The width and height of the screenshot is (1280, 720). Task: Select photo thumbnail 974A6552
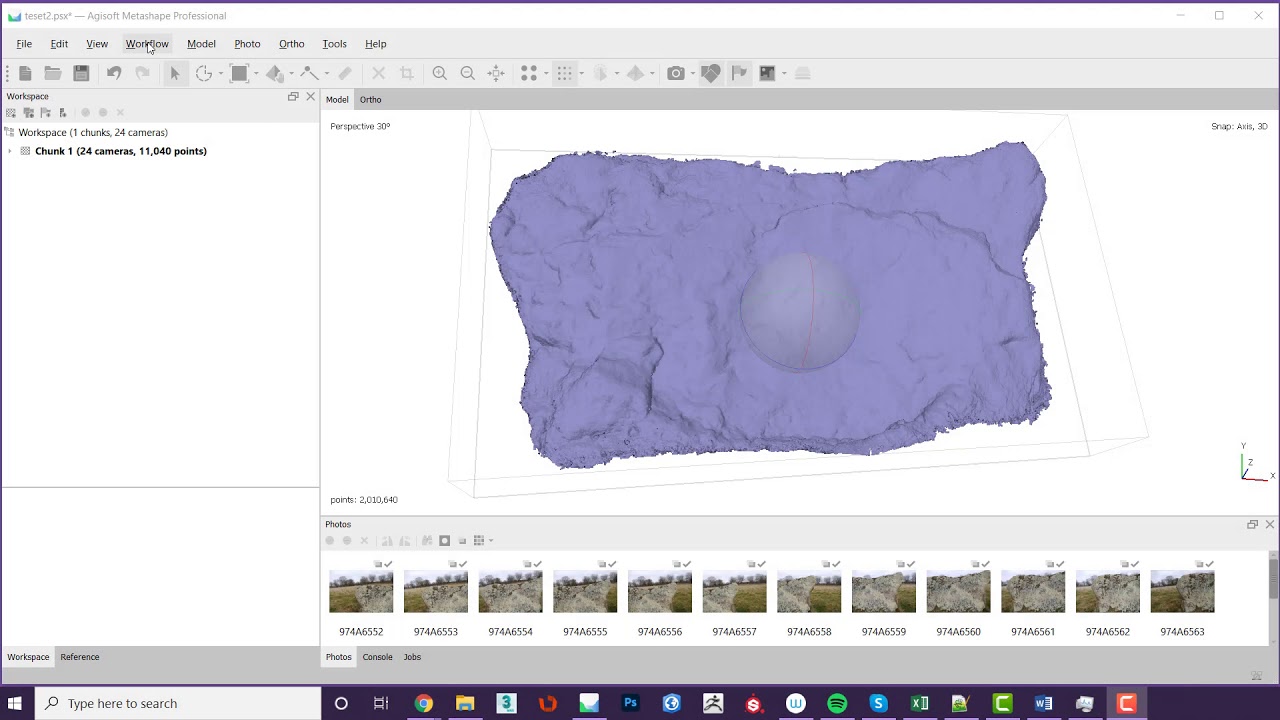361,592
